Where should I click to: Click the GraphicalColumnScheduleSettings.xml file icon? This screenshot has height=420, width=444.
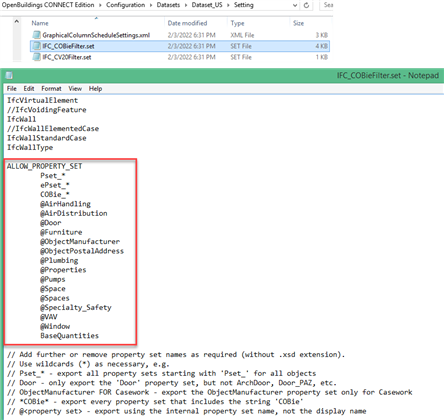pyautogui.click(x=36, y=35)
